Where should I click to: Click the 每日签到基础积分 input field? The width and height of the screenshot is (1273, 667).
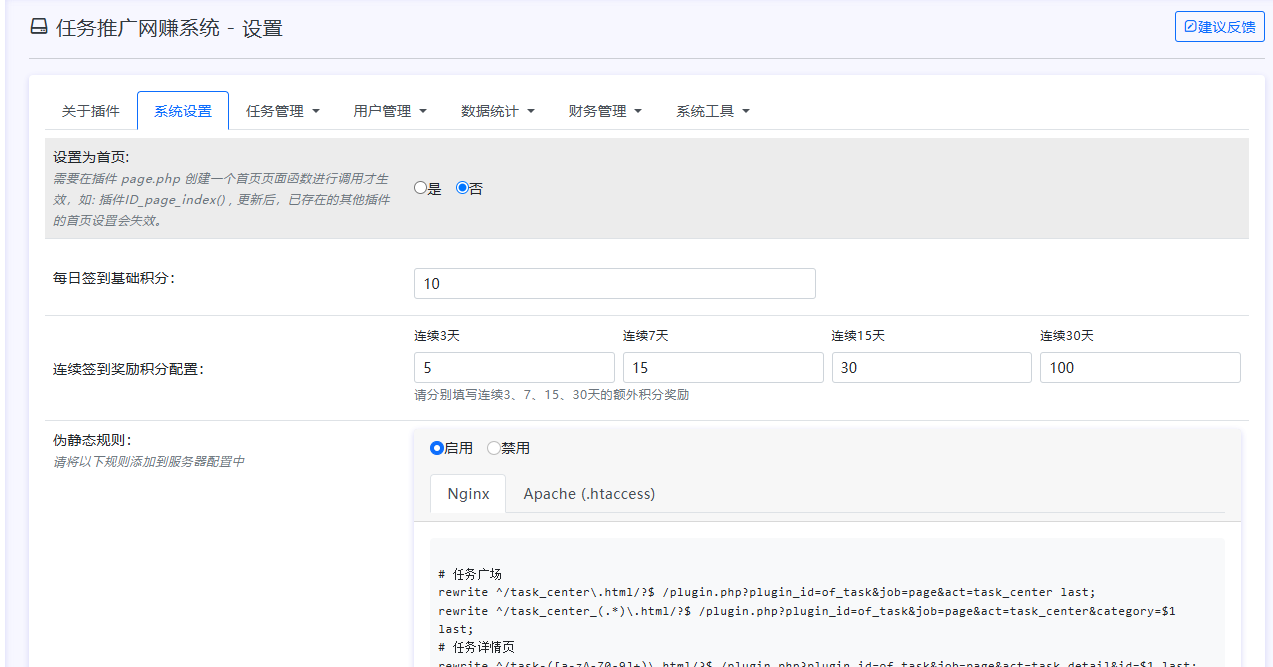pyautogui.click(x=614, y=284)
